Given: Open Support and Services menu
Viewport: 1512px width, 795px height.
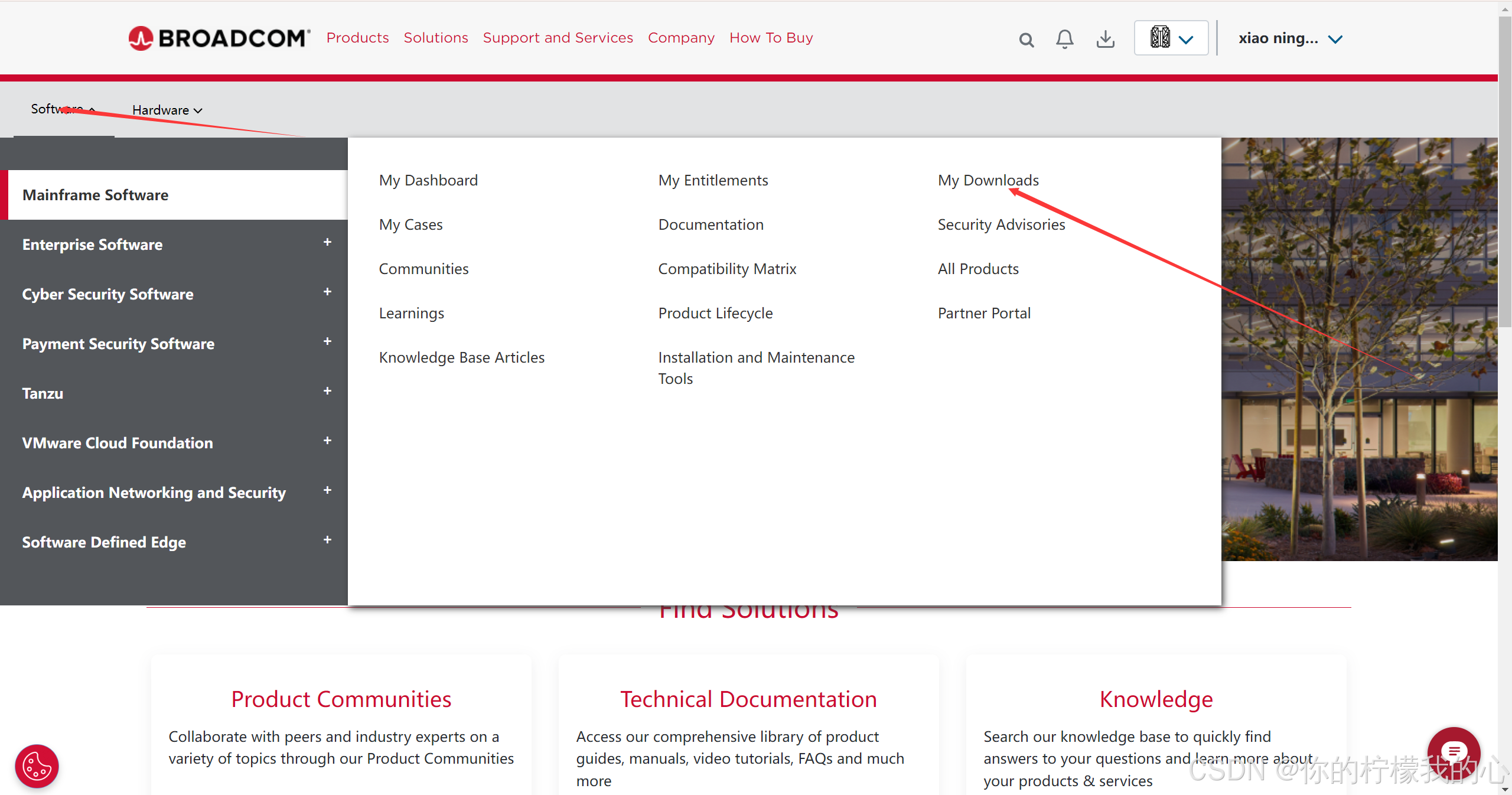Looking at the screenshot, I should click(x=558, y=38).
